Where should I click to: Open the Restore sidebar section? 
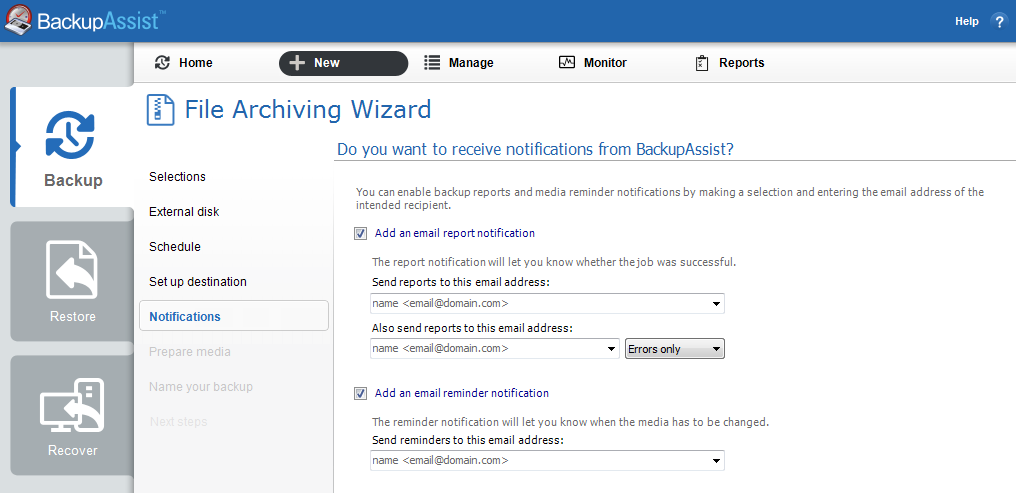tap(72, 281)
